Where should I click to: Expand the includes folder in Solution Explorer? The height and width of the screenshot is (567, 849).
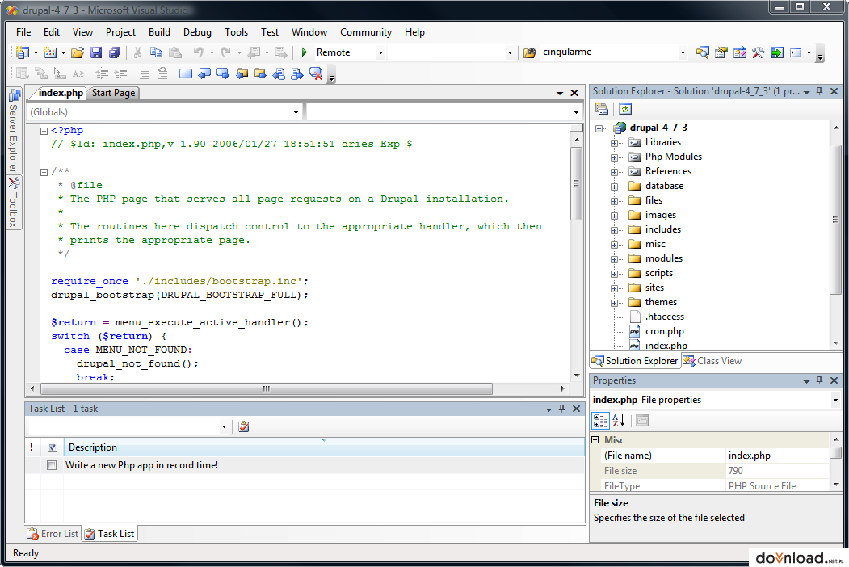(x=614, y=230)
